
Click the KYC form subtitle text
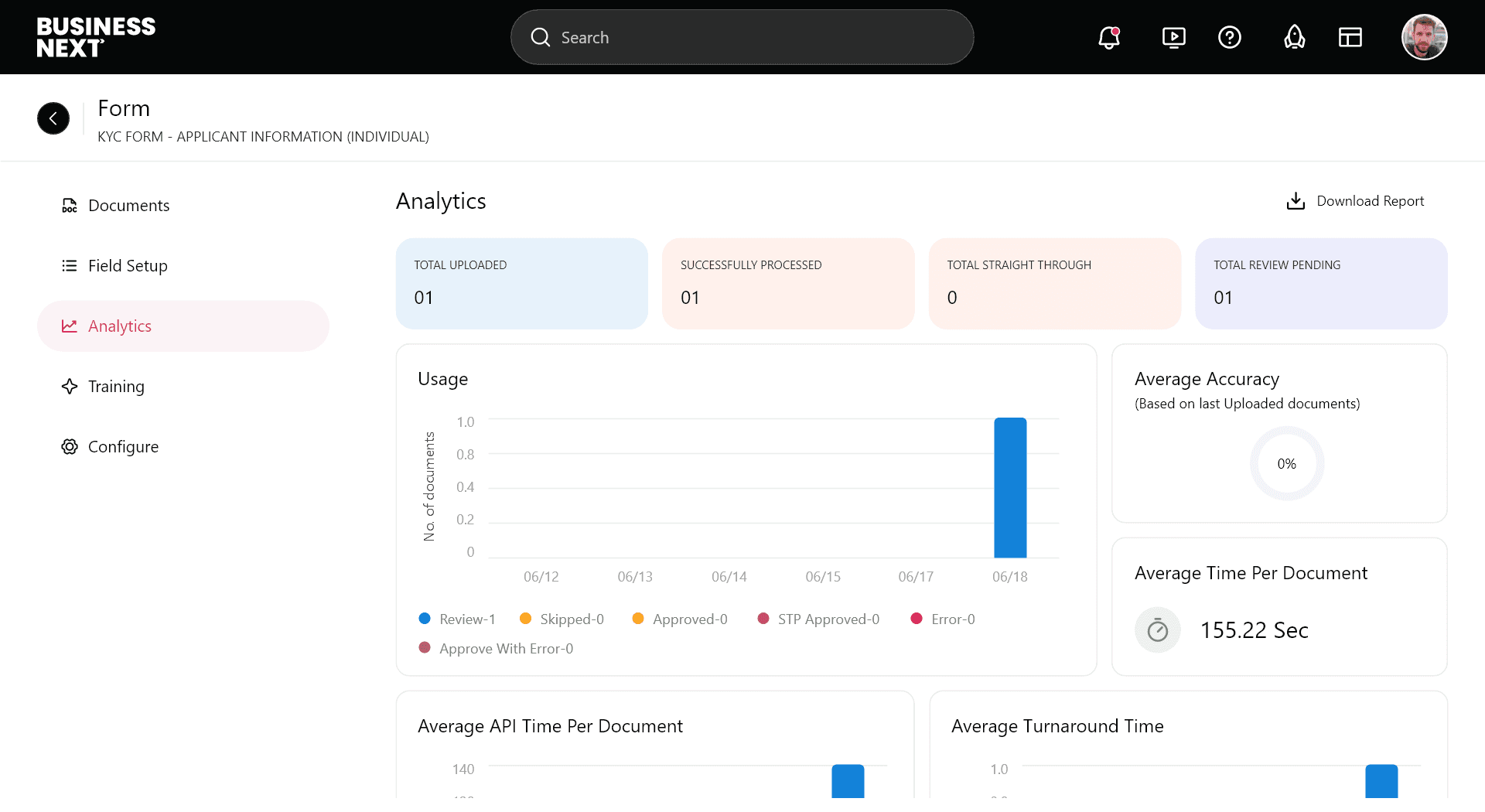263,137
